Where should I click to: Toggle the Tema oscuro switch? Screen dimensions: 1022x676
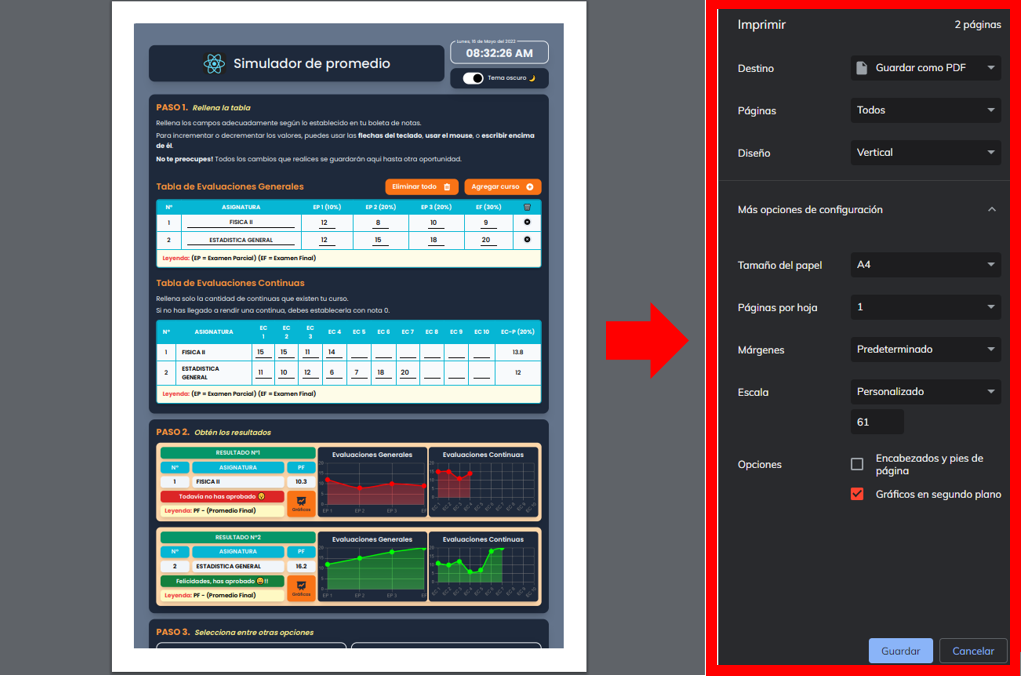click(x=473, y=78)
